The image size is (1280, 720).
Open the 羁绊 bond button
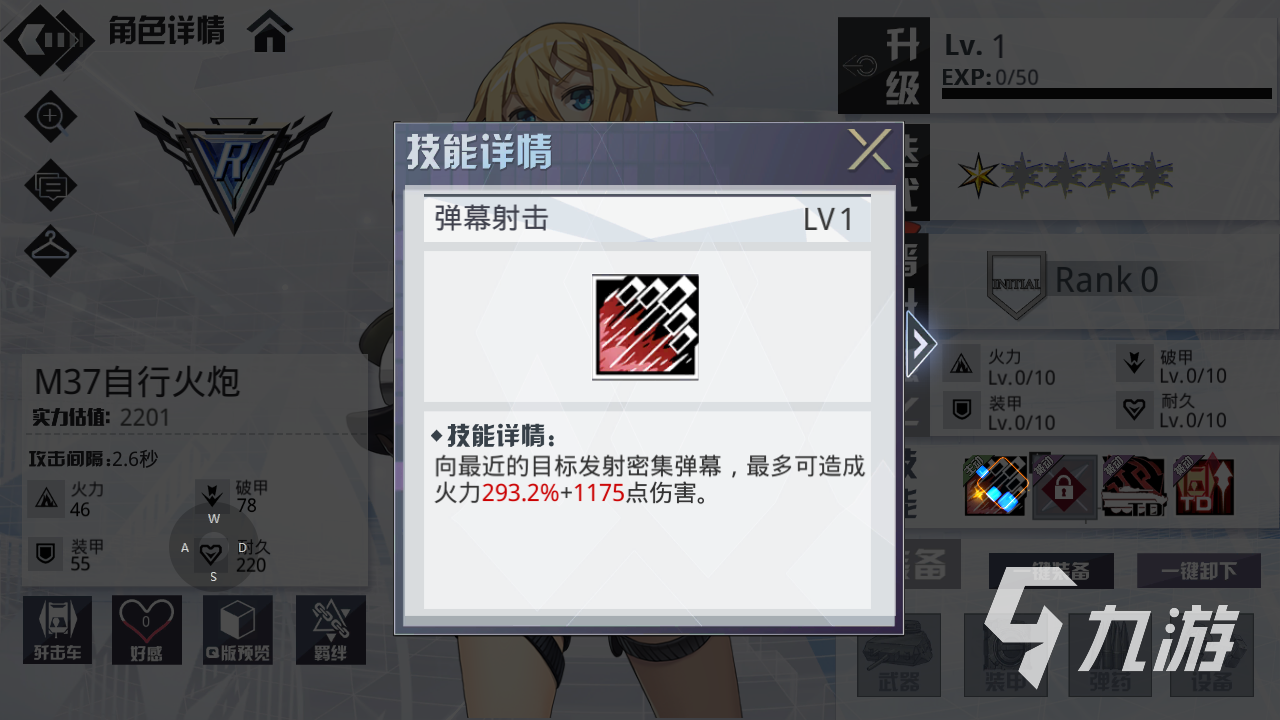tap(330, 631)
